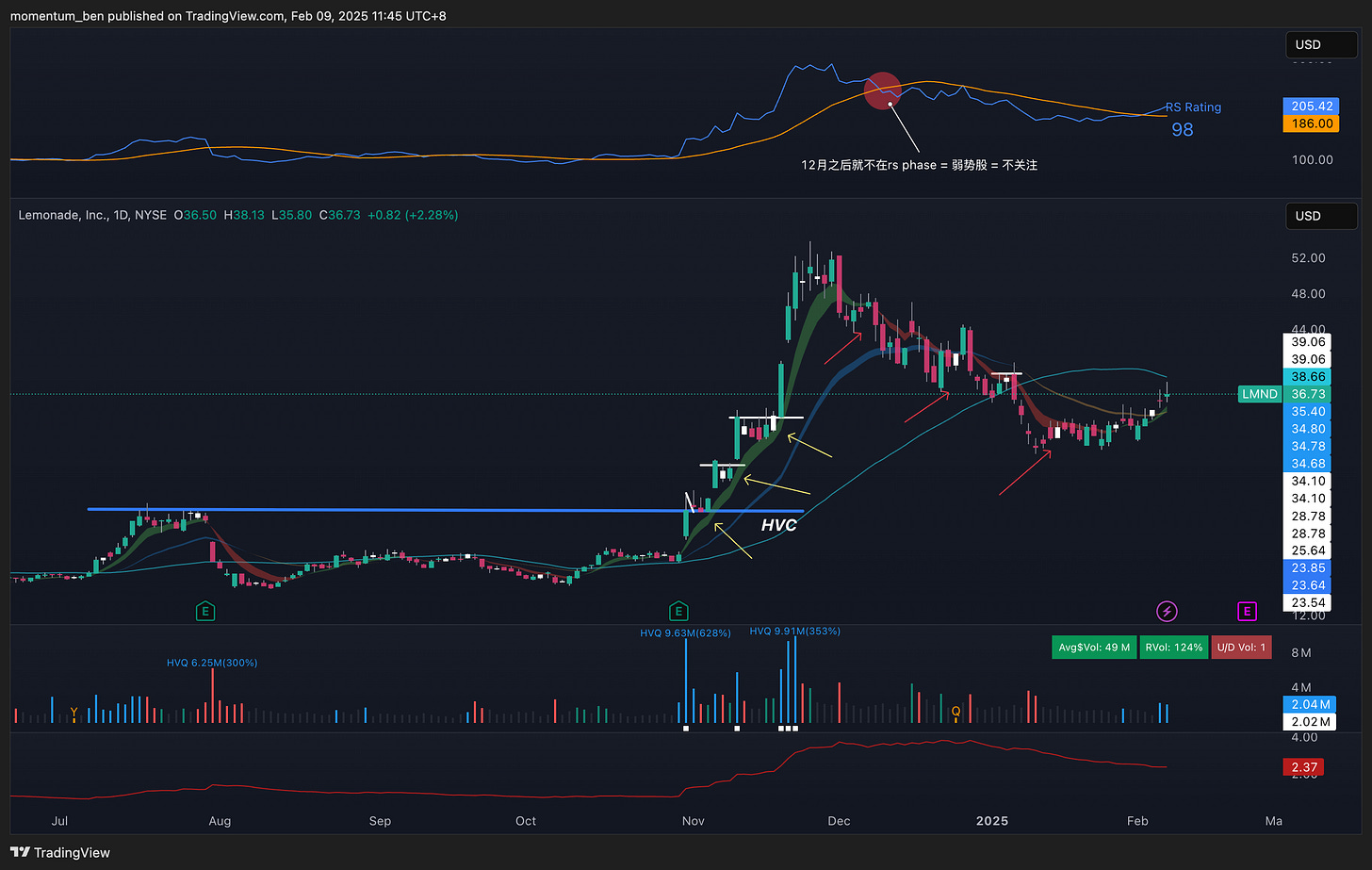Click the 35.40 price label

point(1308,411)
